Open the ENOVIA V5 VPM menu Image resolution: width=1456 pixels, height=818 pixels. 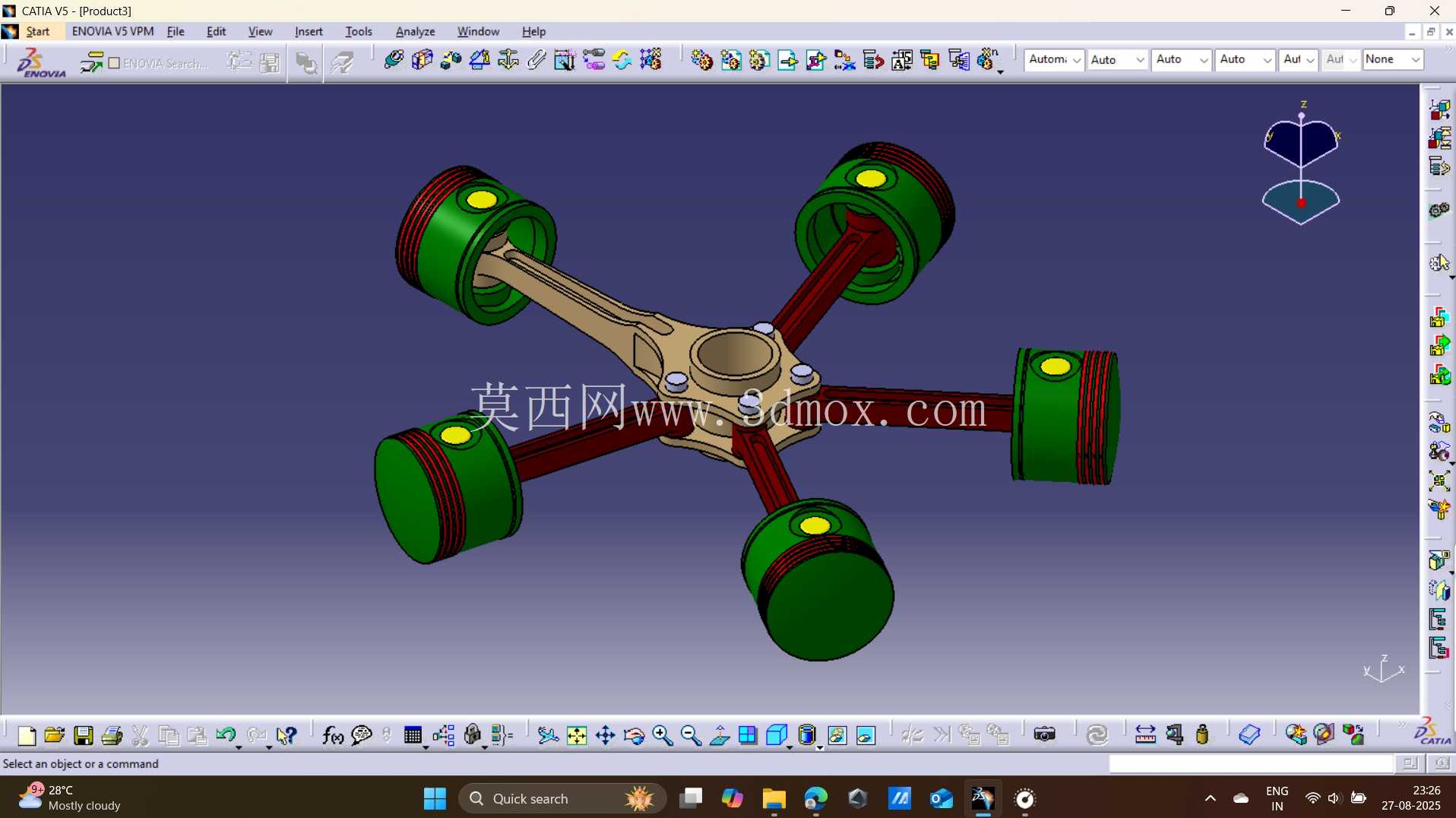112,31
